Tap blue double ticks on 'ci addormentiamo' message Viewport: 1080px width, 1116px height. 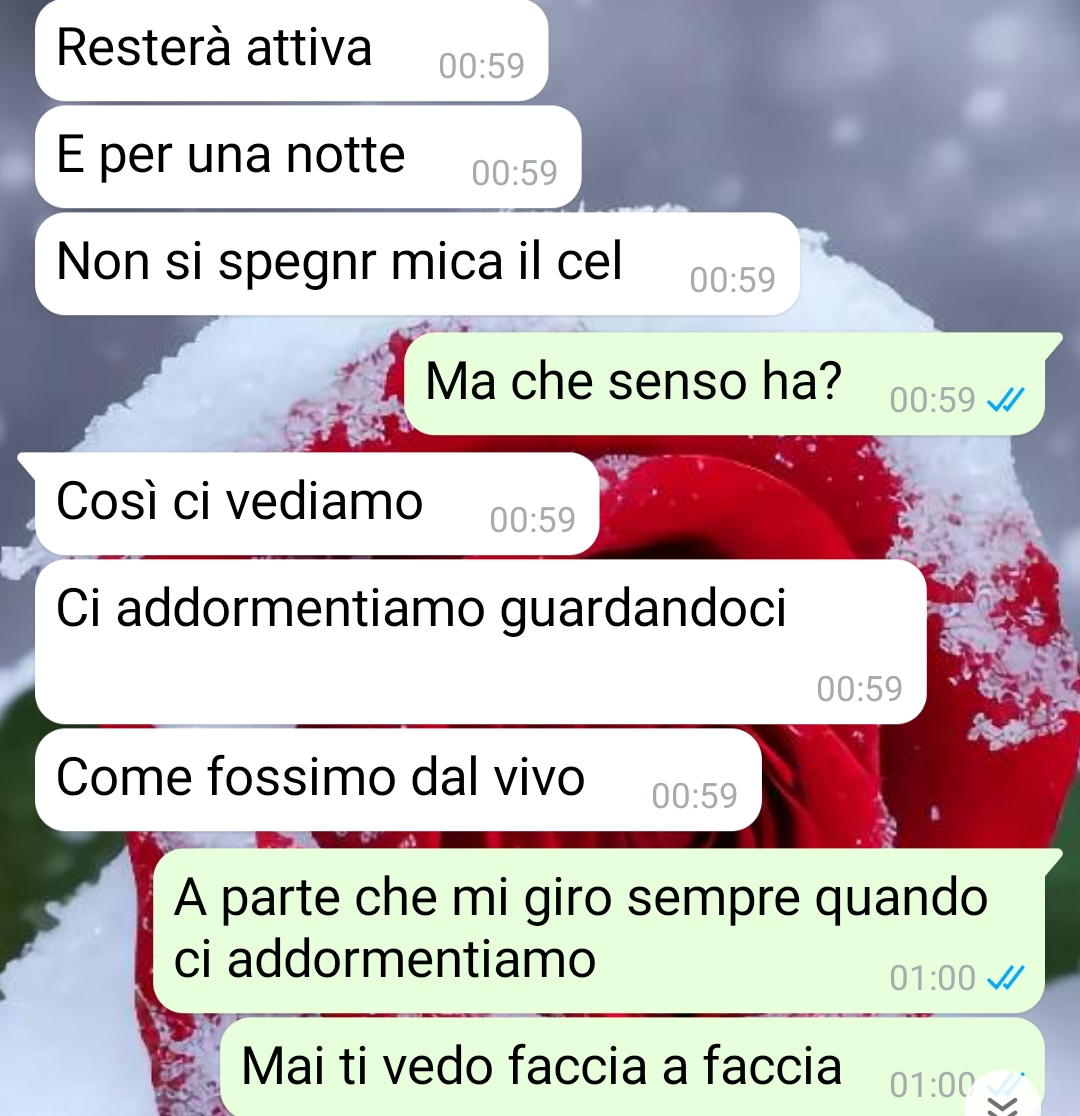(x=1005, y=978)
